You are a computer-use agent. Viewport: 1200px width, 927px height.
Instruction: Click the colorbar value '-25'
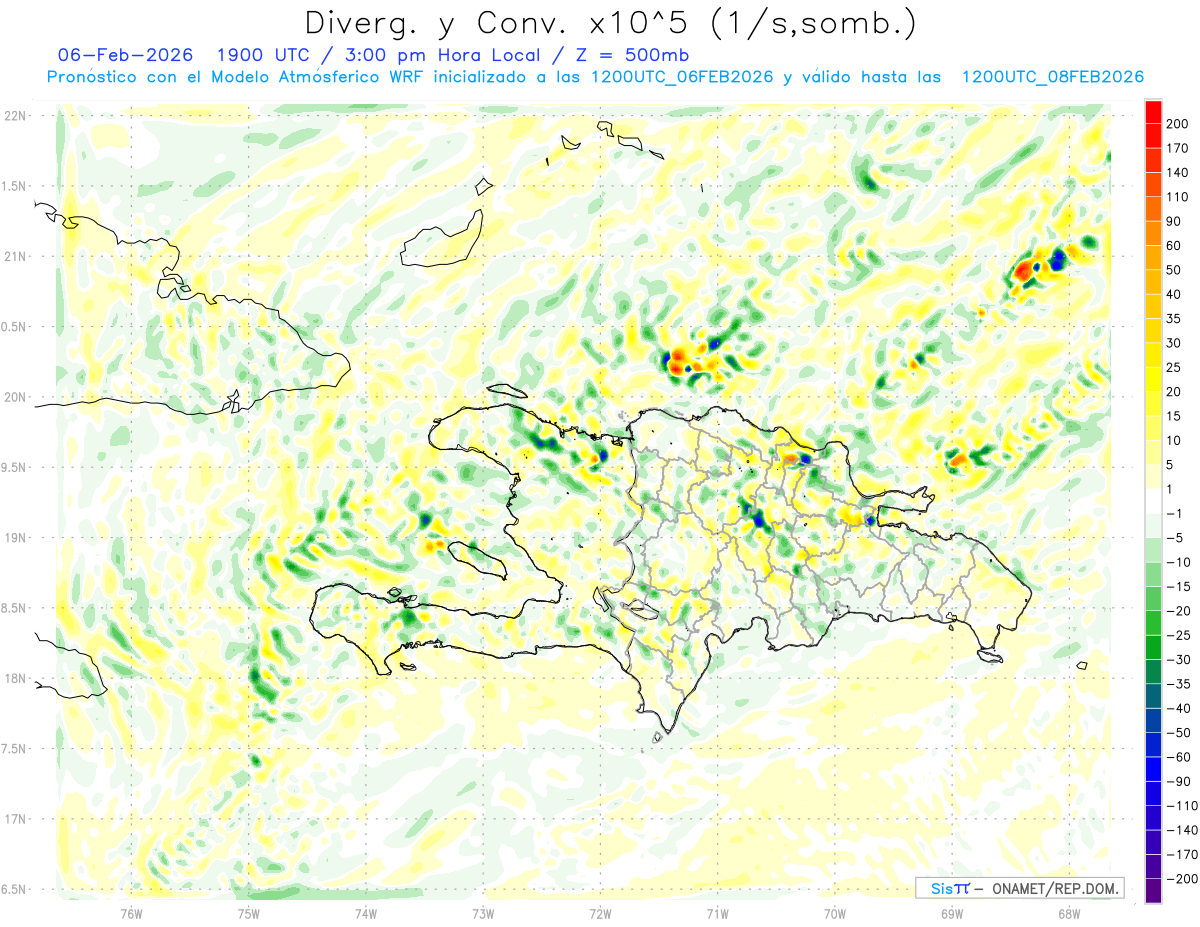[1177, 635]
